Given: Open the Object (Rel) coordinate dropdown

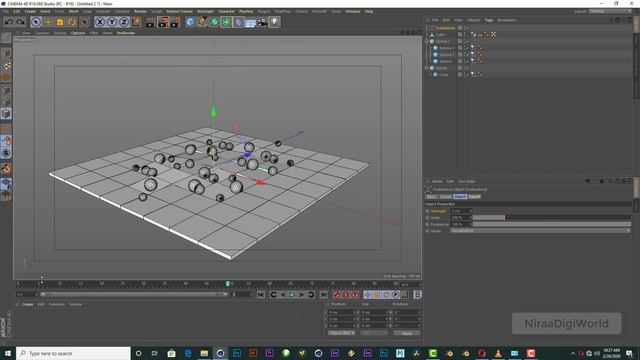Looking at the screenshot, I should (341, 333).
